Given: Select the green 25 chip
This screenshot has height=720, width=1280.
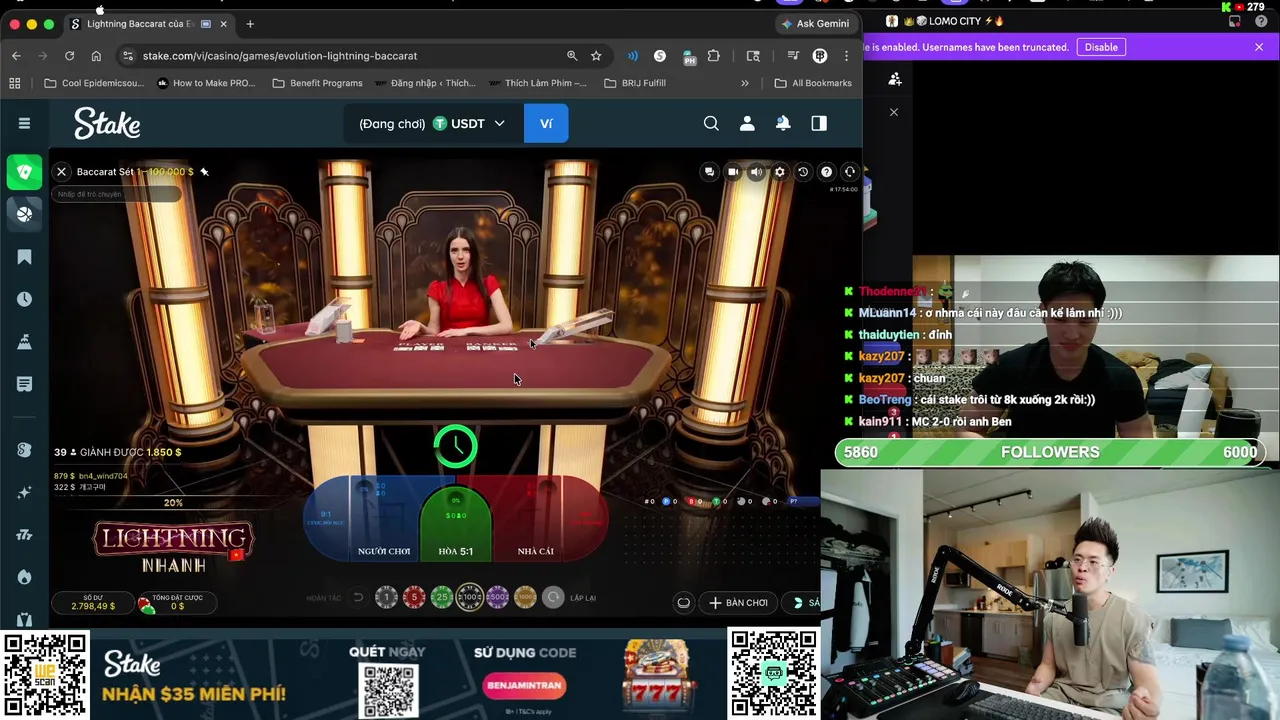Looking at the screenshot, I should (x=442, y=598).
